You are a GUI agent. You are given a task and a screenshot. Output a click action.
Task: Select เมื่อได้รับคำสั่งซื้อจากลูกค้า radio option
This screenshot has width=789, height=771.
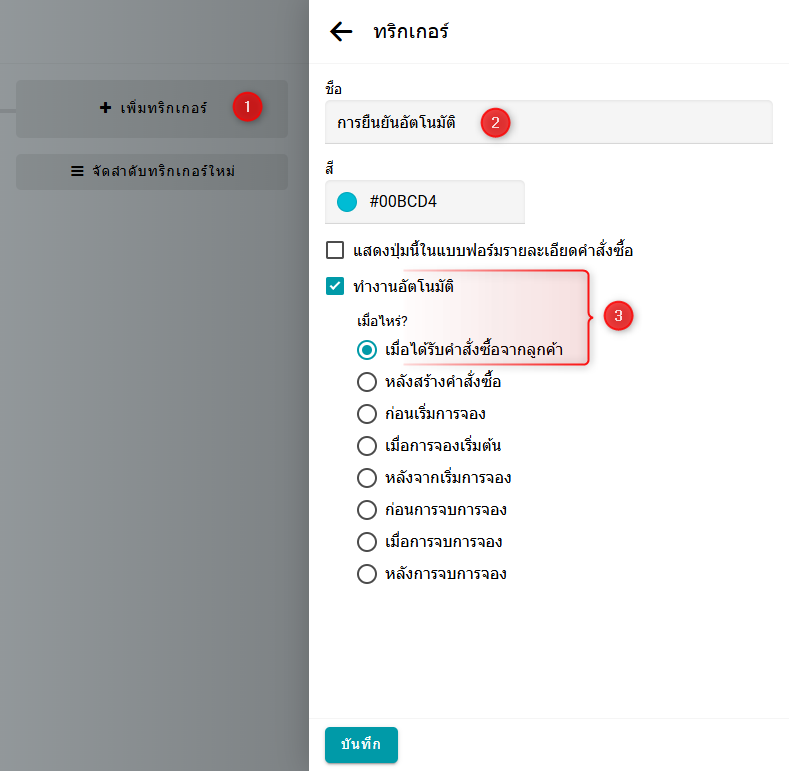coord(367,350)
